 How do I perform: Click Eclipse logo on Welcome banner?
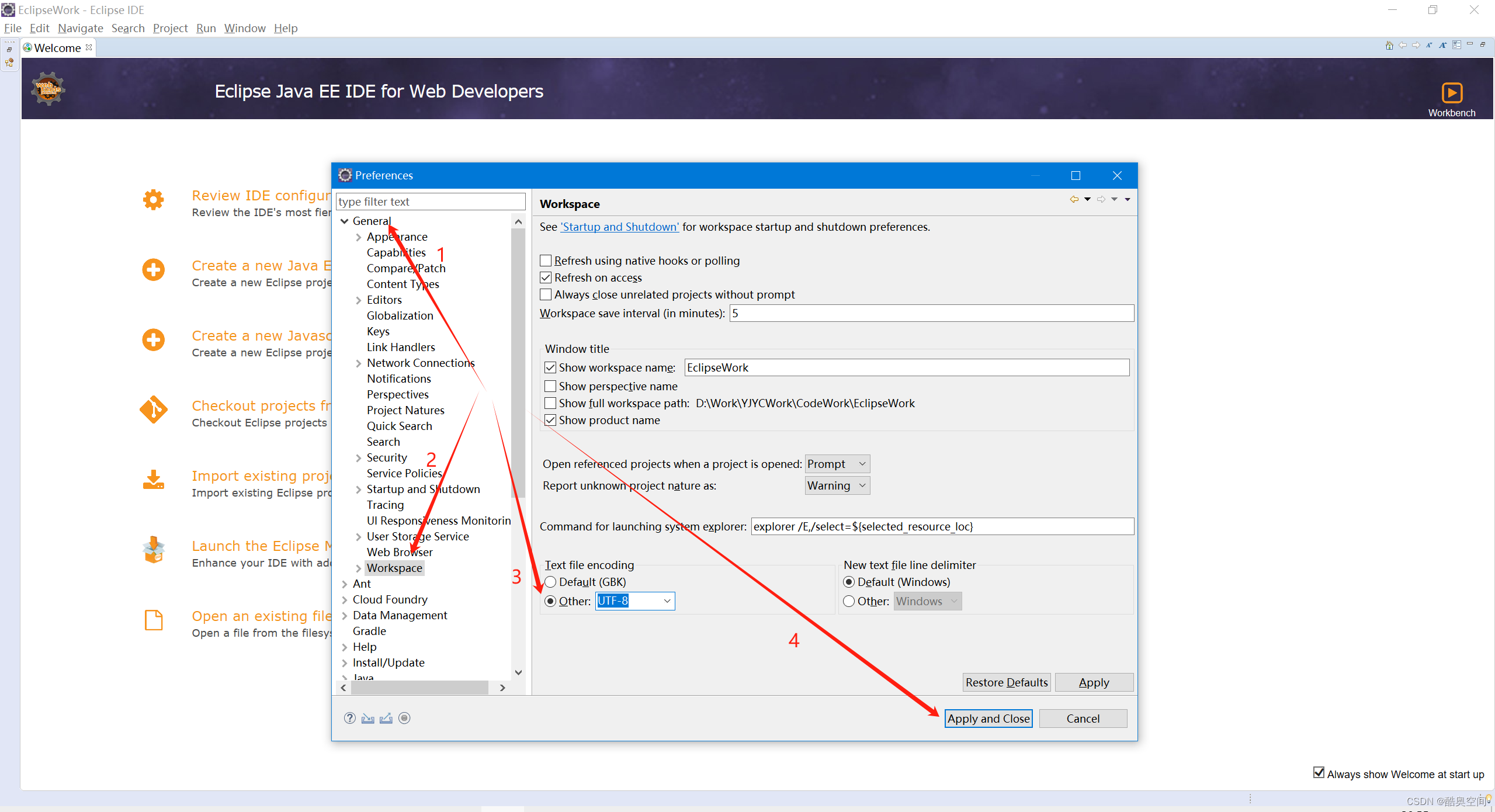pyautogui.click(x=48, y=89)
